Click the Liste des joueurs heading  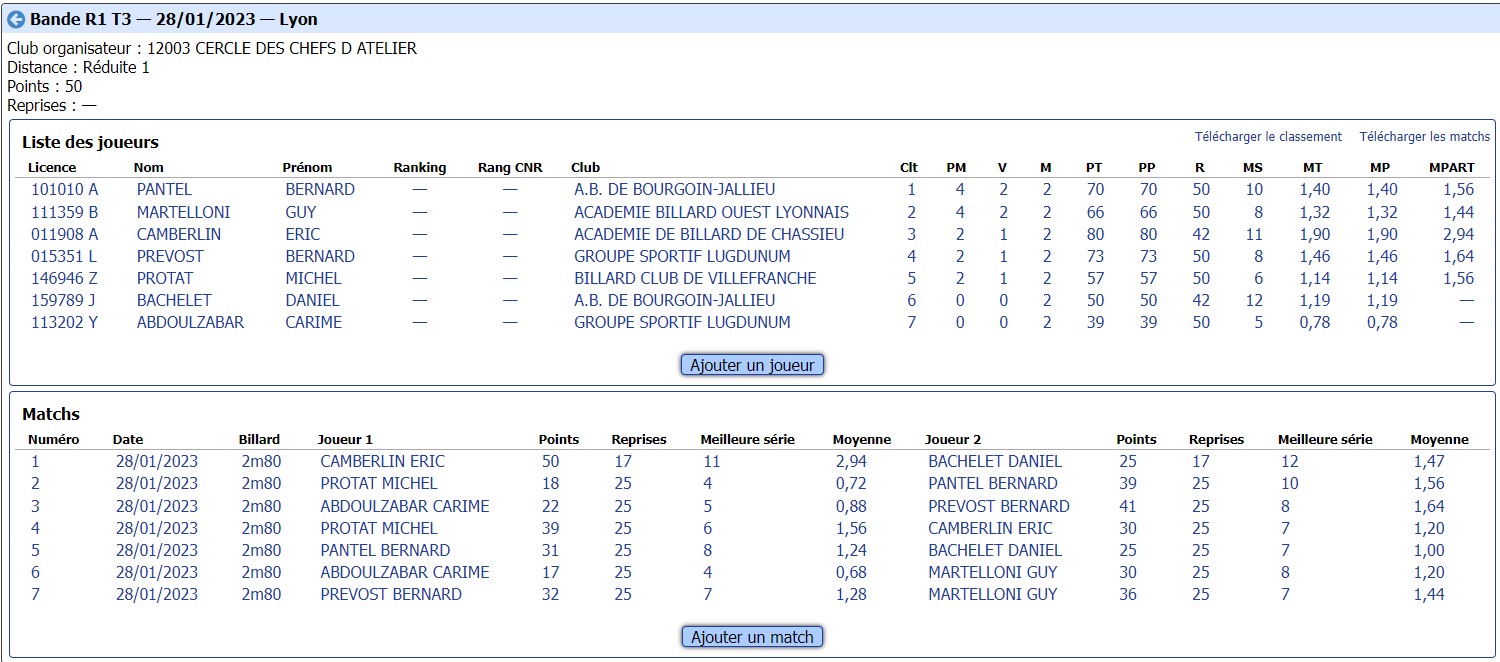point(90,142)
